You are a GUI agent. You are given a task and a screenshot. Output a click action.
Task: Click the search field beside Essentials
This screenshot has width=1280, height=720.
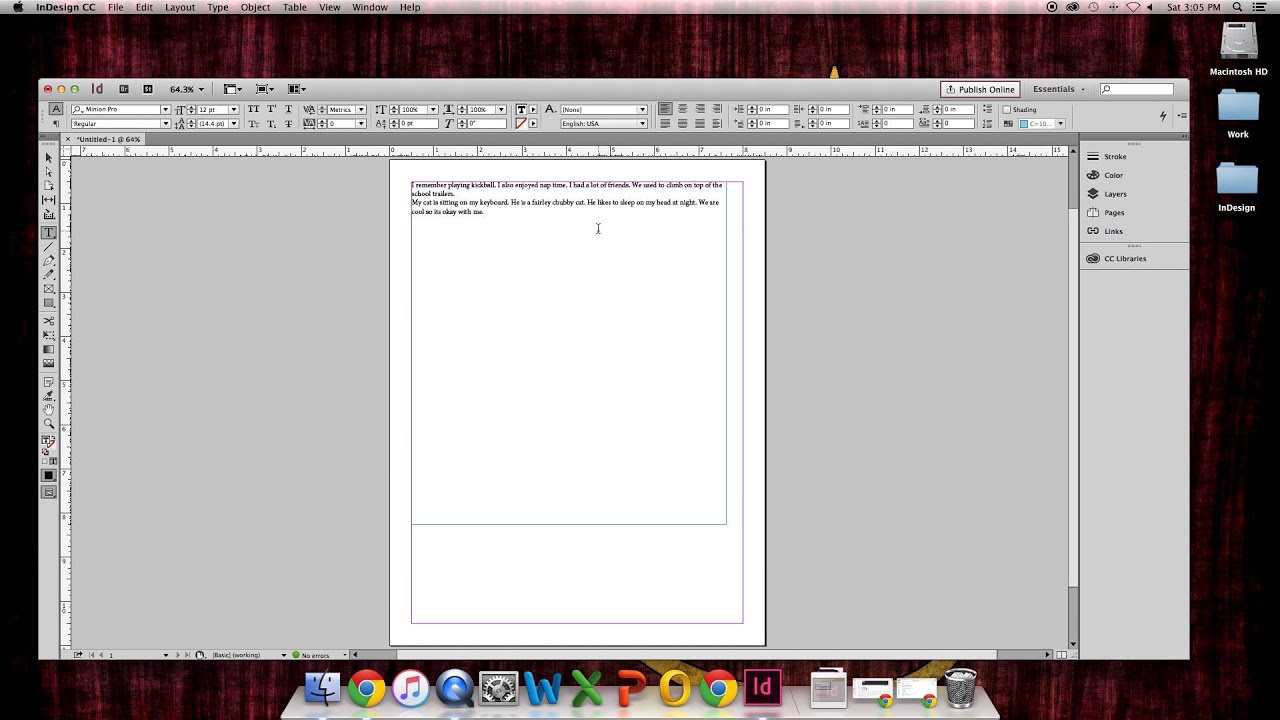coord(1137,89)
